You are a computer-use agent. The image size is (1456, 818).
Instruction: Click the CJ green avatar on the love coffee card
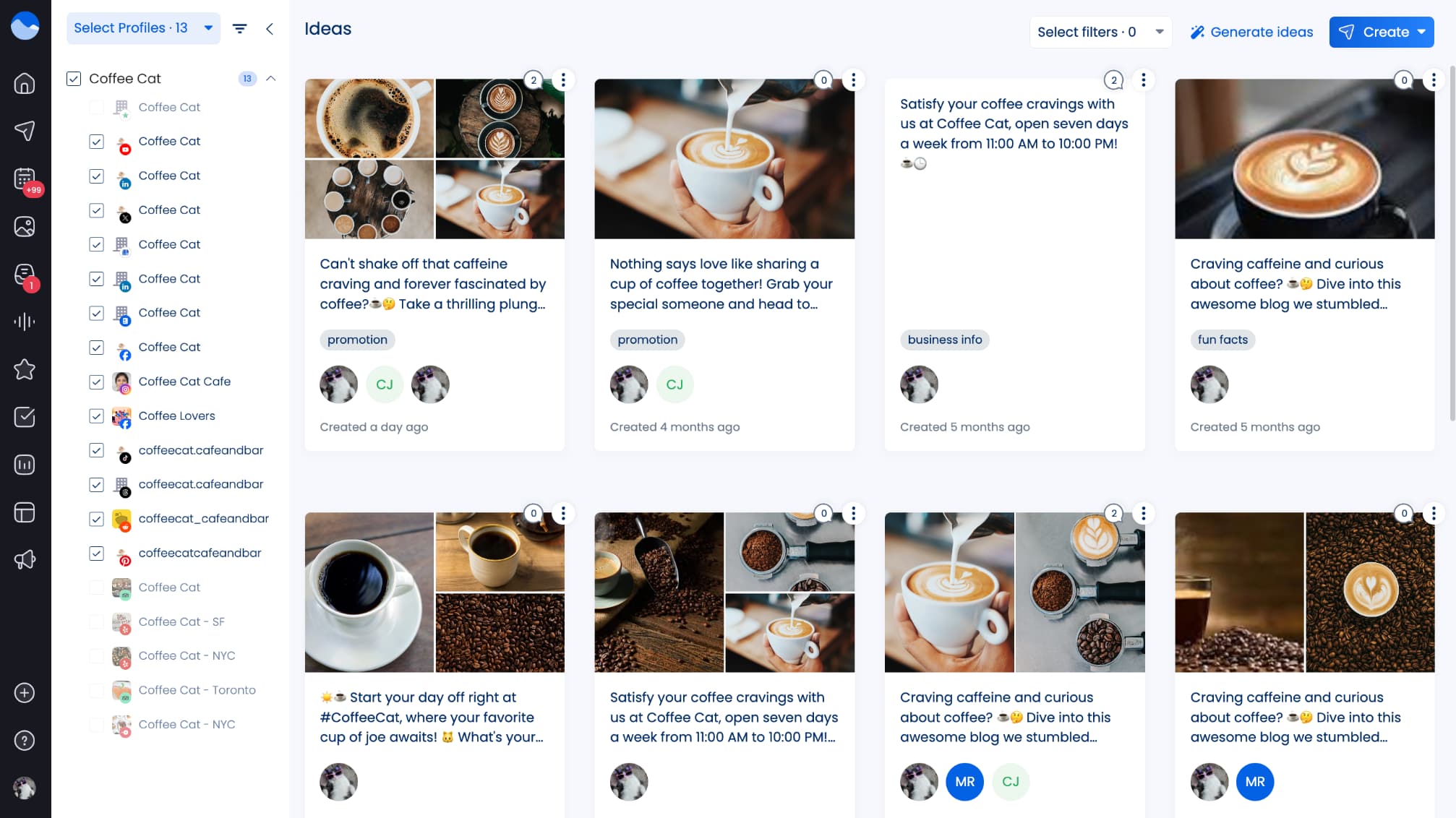click(675, 384)
